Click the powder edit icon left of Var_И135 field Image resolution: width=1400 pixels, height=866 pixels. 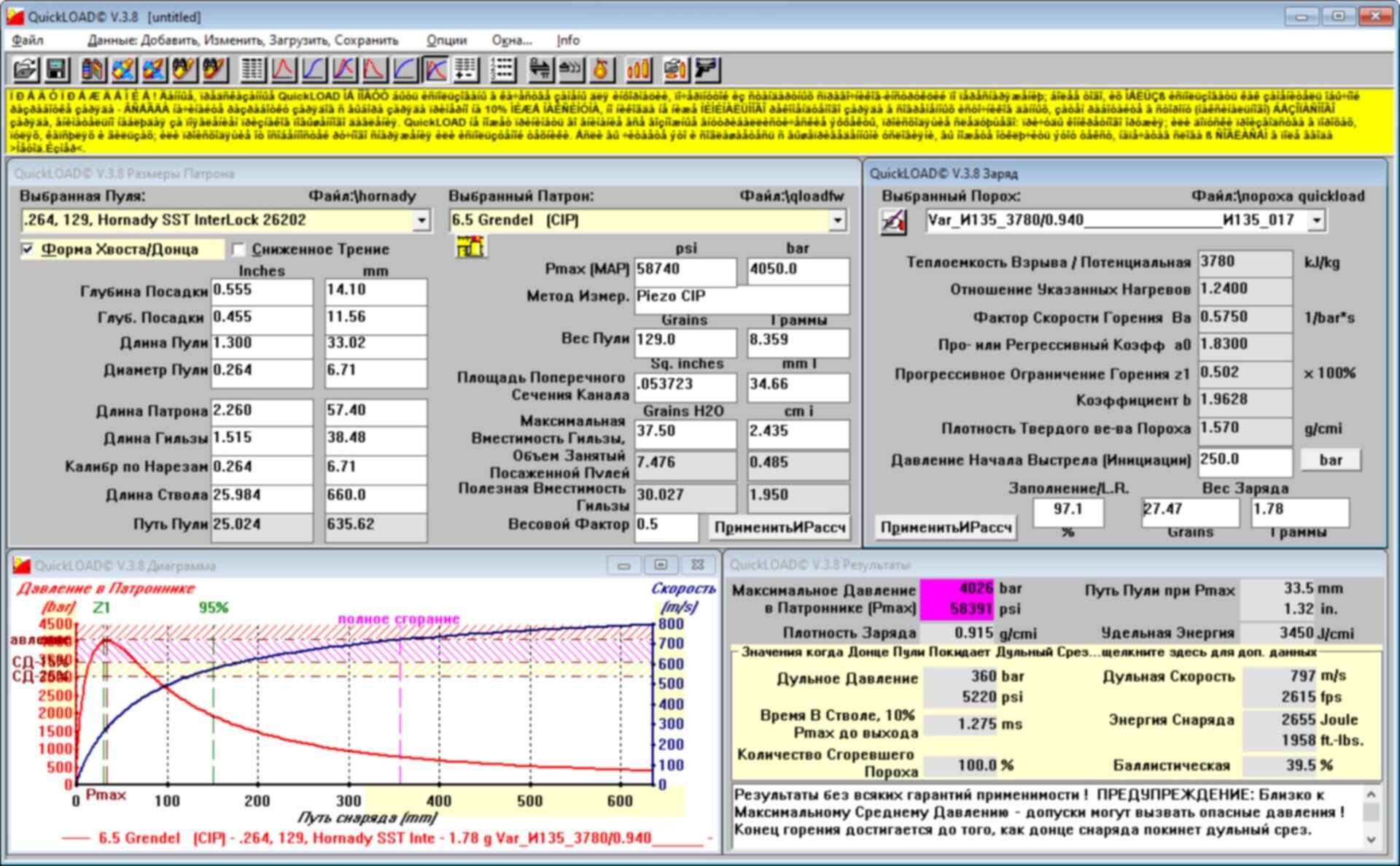(x=894, y=220)
